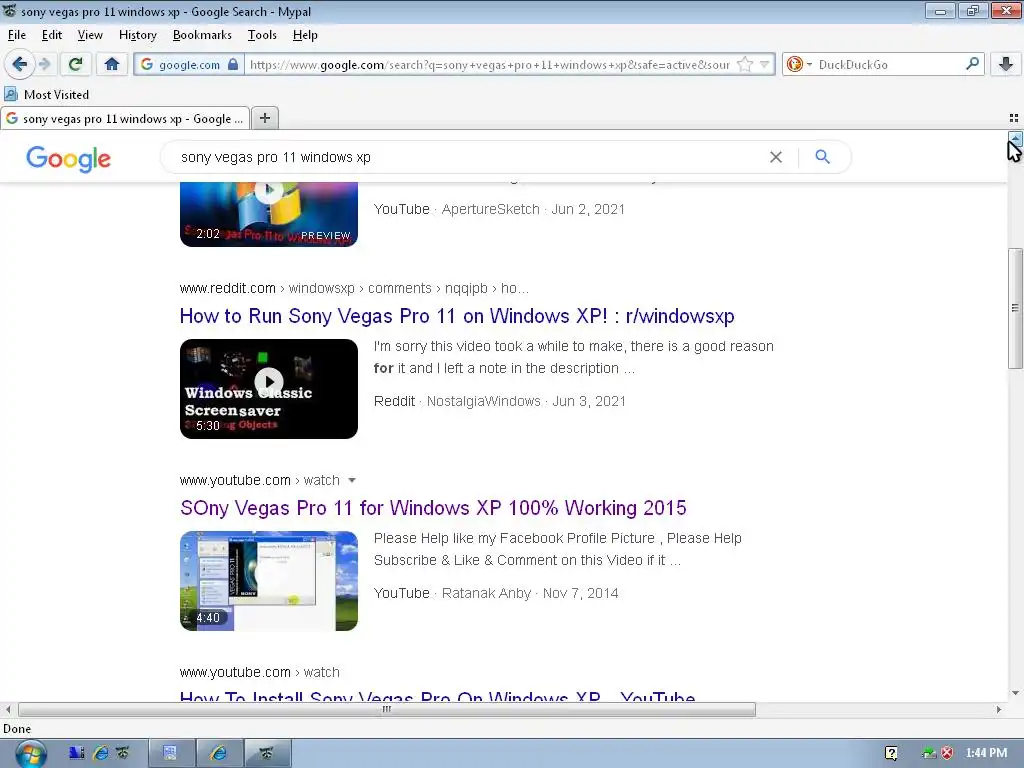Open the Tools menu
Viewport: 1024px width, 768px height.
click(x=262, y=35)
